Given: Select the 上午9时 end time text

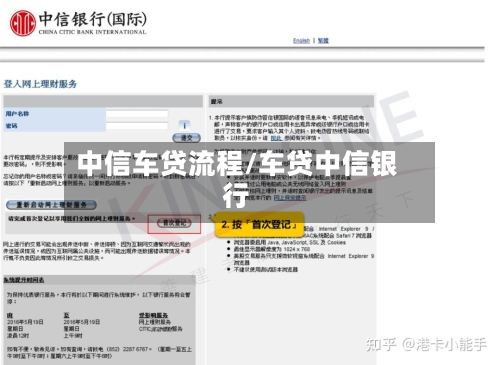Looking at the screenshot, I should [x=73, y=336].
